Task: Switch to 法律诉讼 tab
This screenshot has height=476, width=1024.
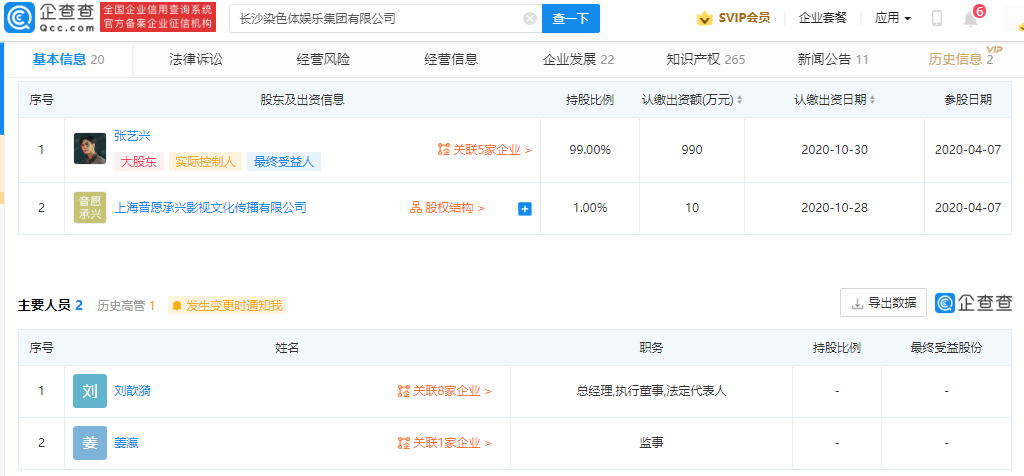Action: click(196, 59)
